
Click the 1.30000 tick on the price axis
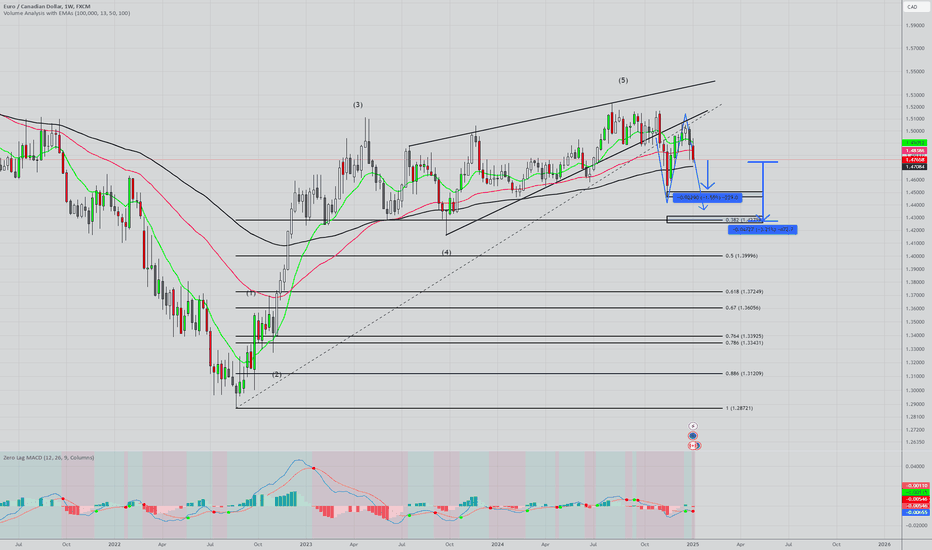[x=914, y=391]
